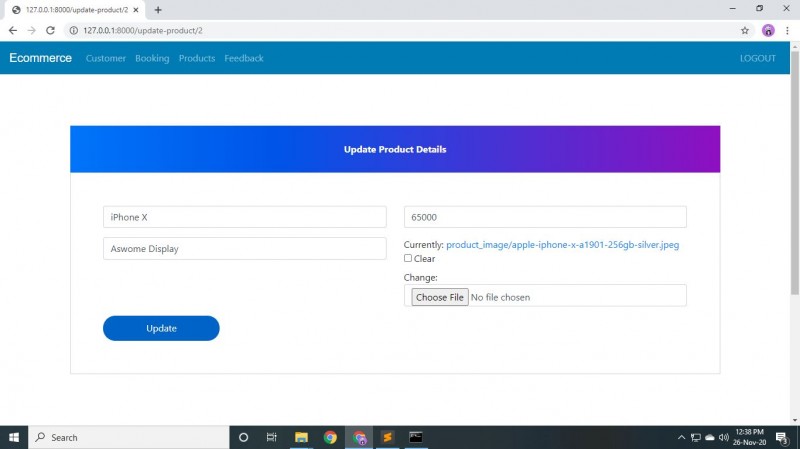Open the Customer nav item
This screenshot has height=449, width=800.
coord(106,58)
